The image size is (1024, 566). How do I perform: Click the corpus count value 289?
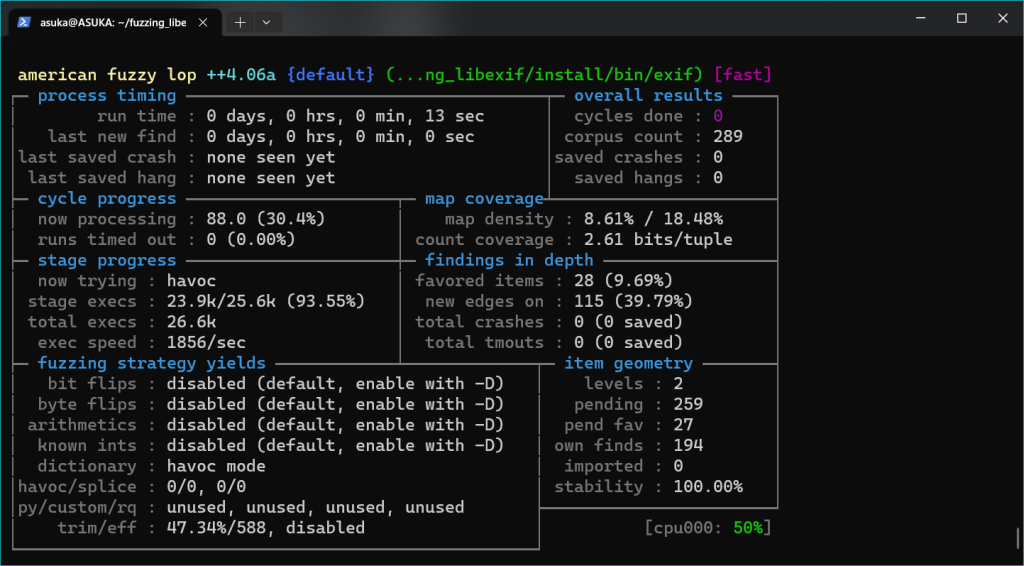[x=727, y=137]
